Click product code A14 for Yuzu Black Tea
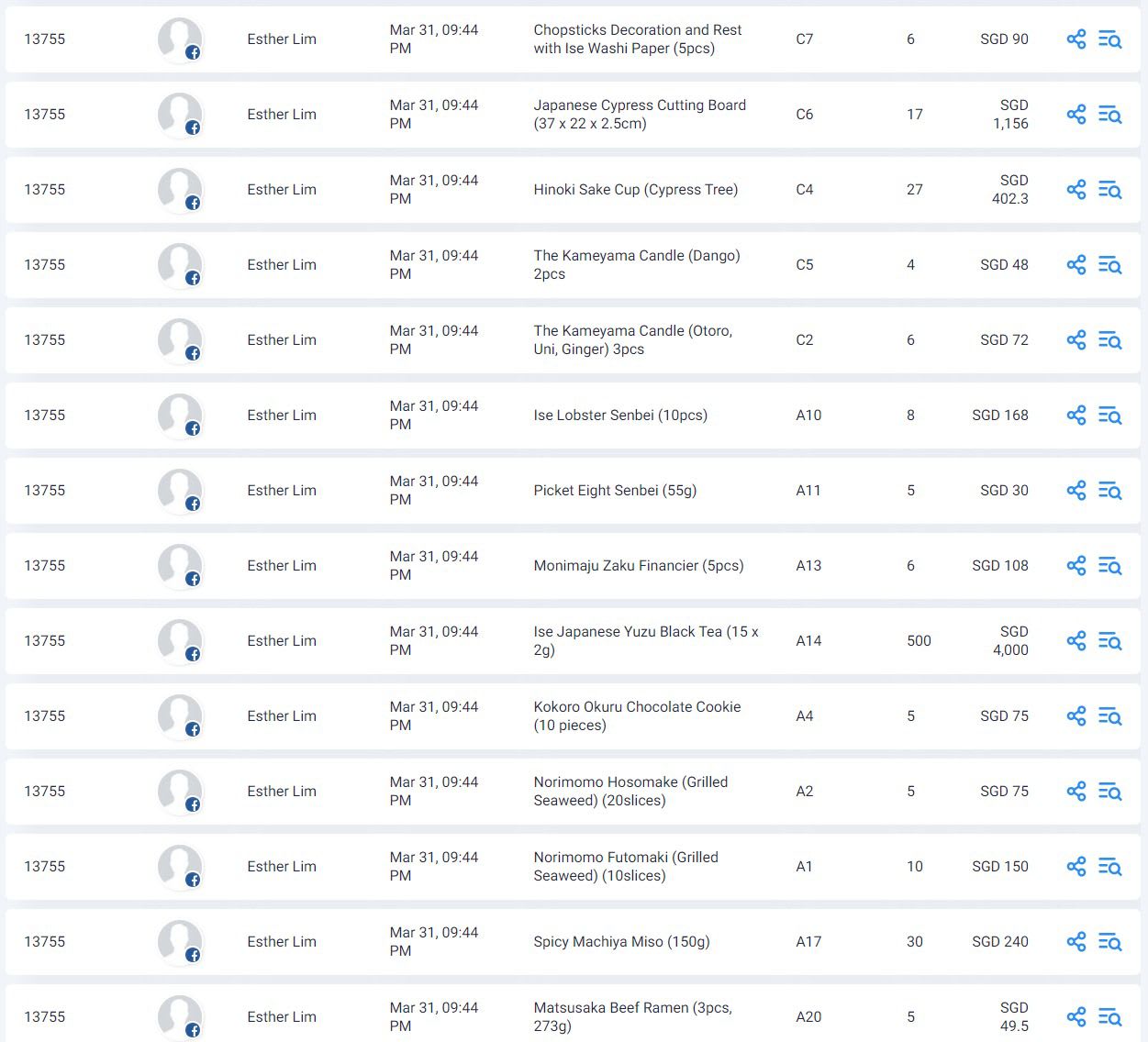This screenshot has width=1148, height=1042. click(808, 641)
